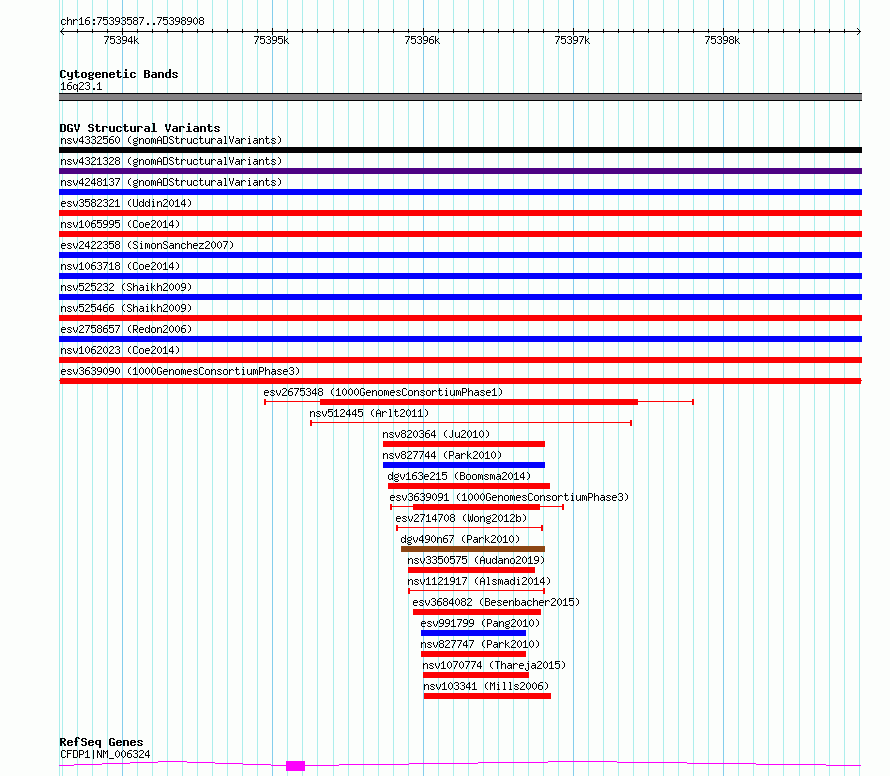Open dgv490n67 (Park2010) label

pyautogui.click(x=460, y=539)
